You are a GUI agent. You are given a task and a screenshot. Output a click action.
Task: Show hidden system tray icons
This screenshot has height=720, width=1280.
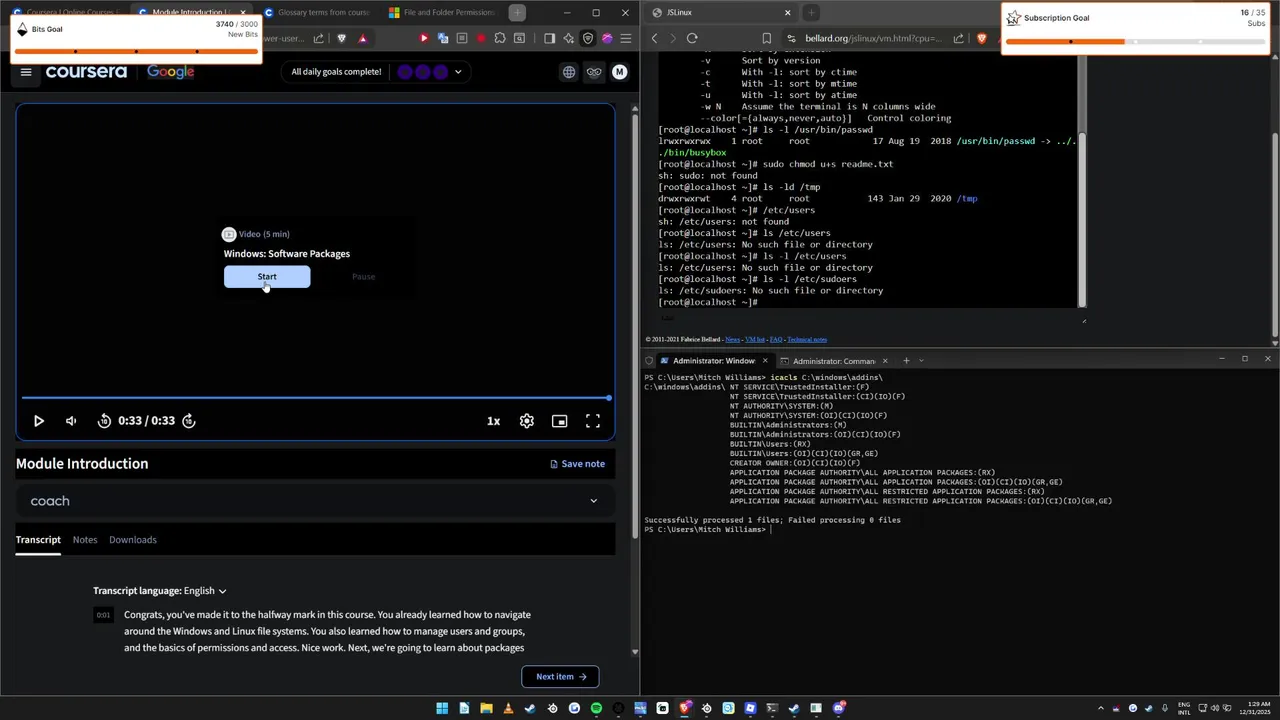(x=1101, y=708)
